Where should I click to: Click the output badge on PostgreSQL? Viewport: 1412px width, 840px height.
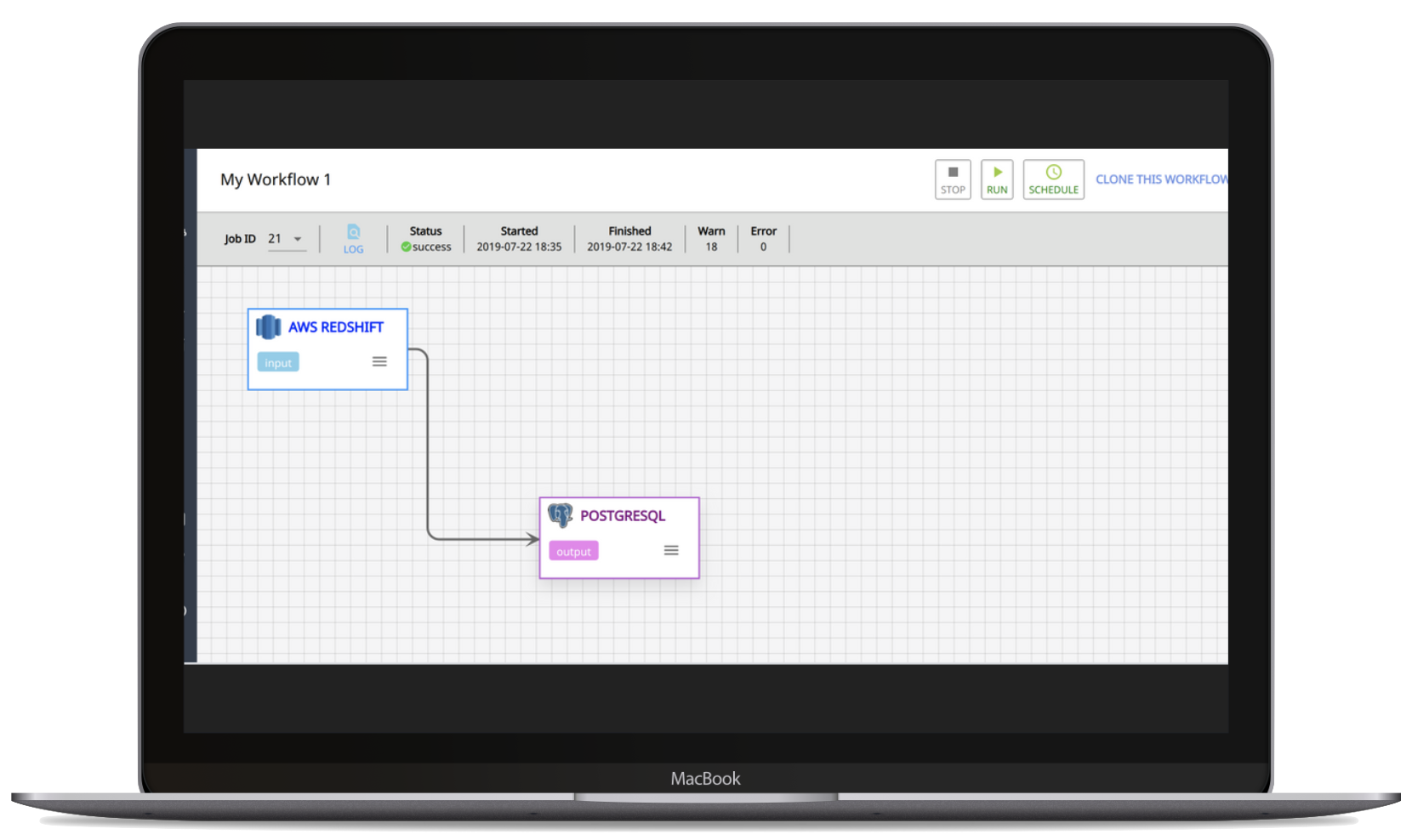coord(573,552)
